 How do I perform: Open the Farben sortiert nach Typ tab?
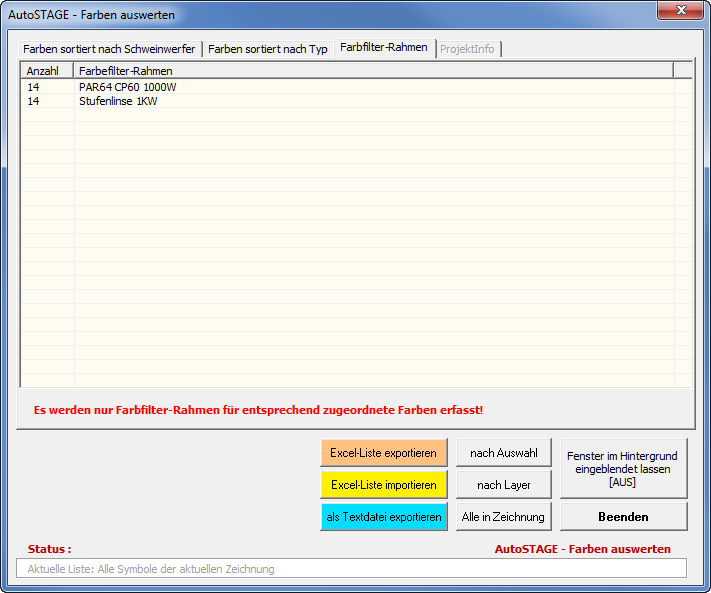(267, 49)
